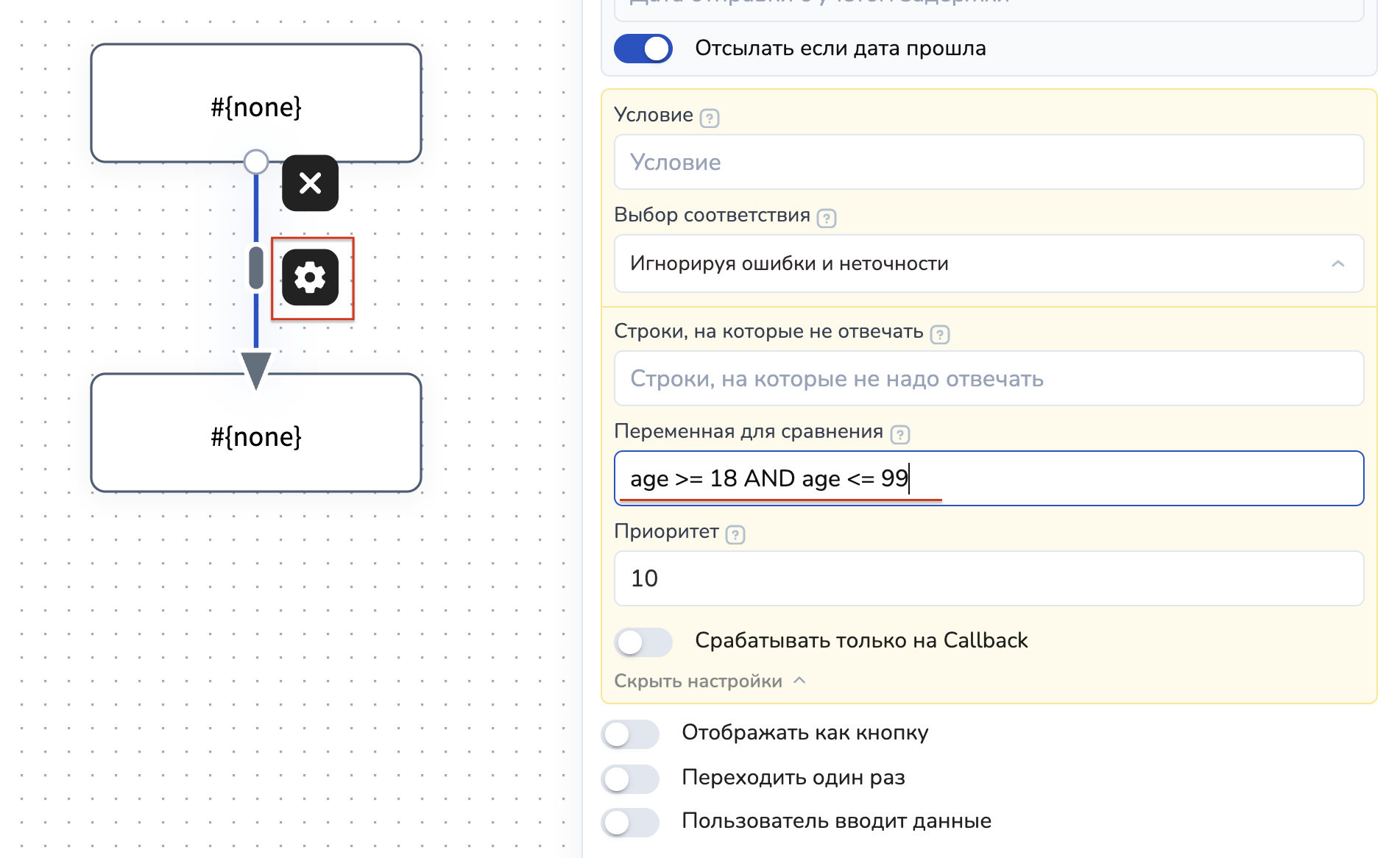Click help icon next to Приоритет
The width and height of the screenshot is (1400, 858).
pyautogui.click(x=735, y=534)
